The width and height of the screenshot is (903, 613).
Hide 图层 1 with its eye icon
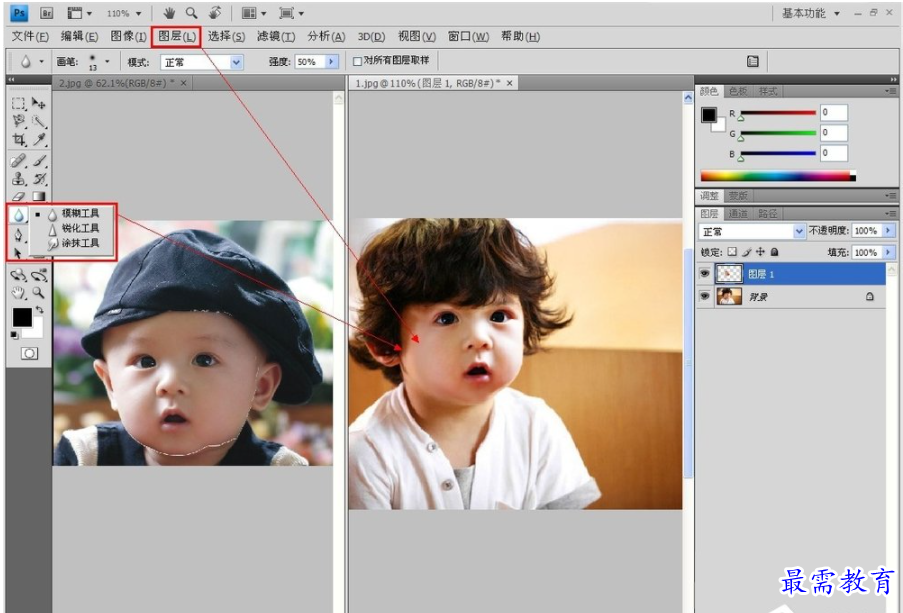pyautogui.click(x=704, y=274)
